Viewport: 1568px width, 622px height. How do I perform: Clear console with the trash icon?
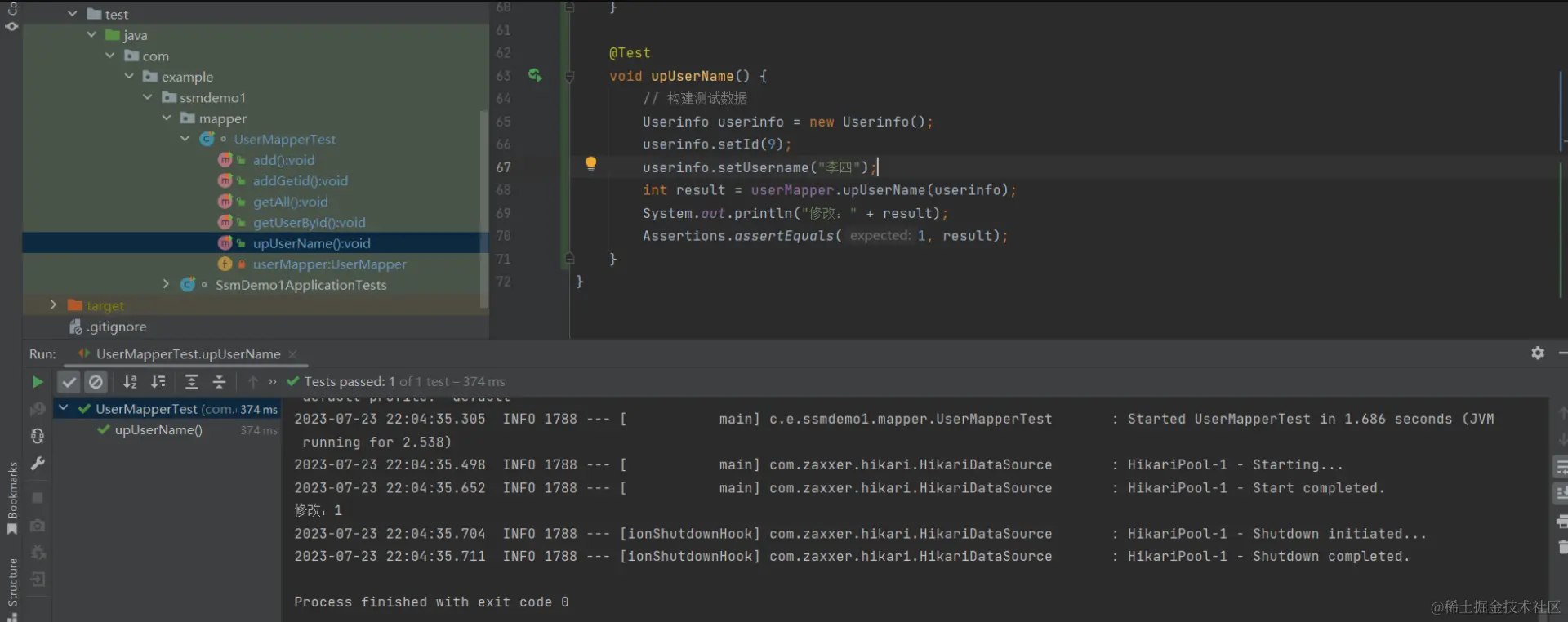(x=1562, y=546)
